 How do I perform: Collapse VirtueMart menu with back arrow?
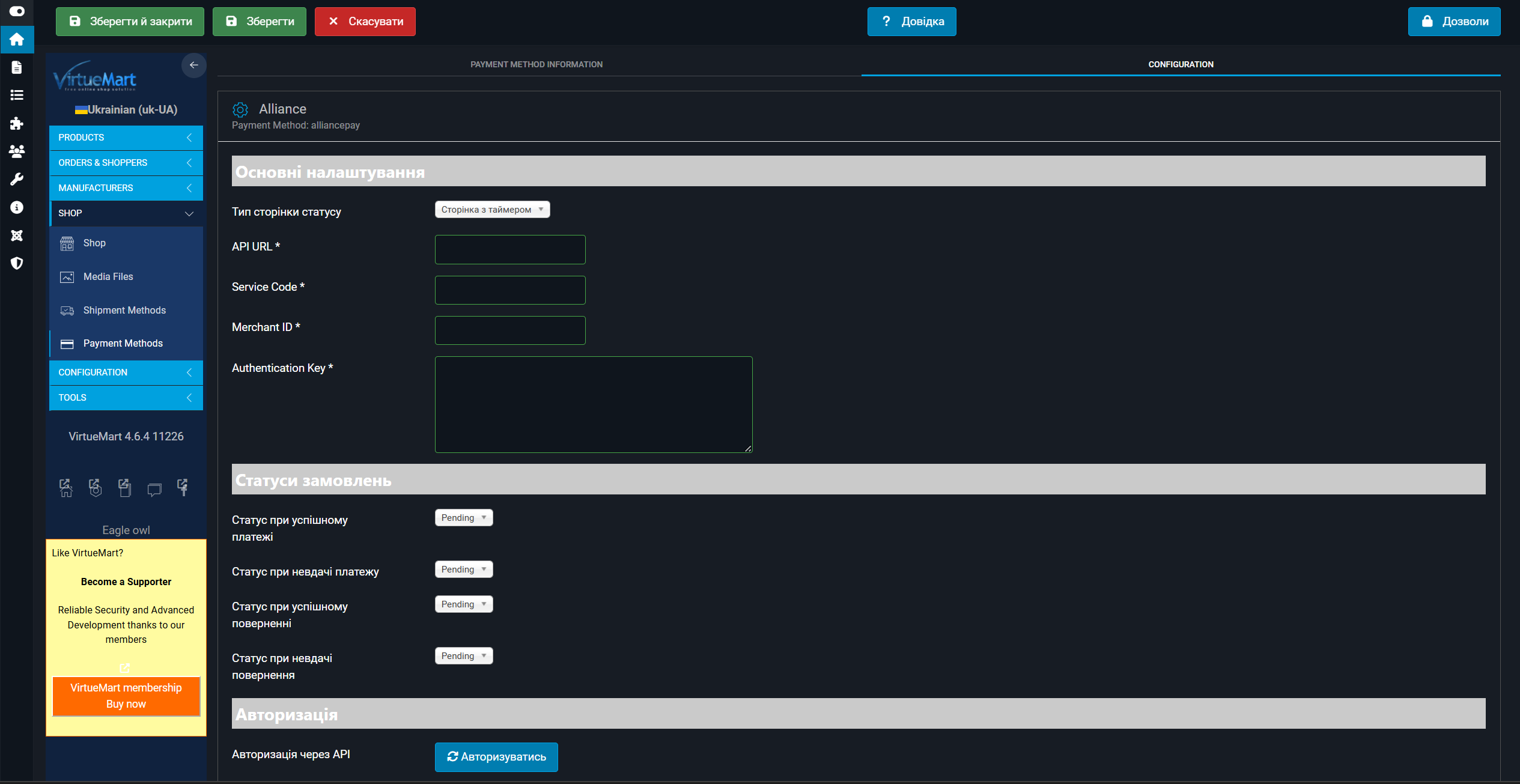pos(193,65)
